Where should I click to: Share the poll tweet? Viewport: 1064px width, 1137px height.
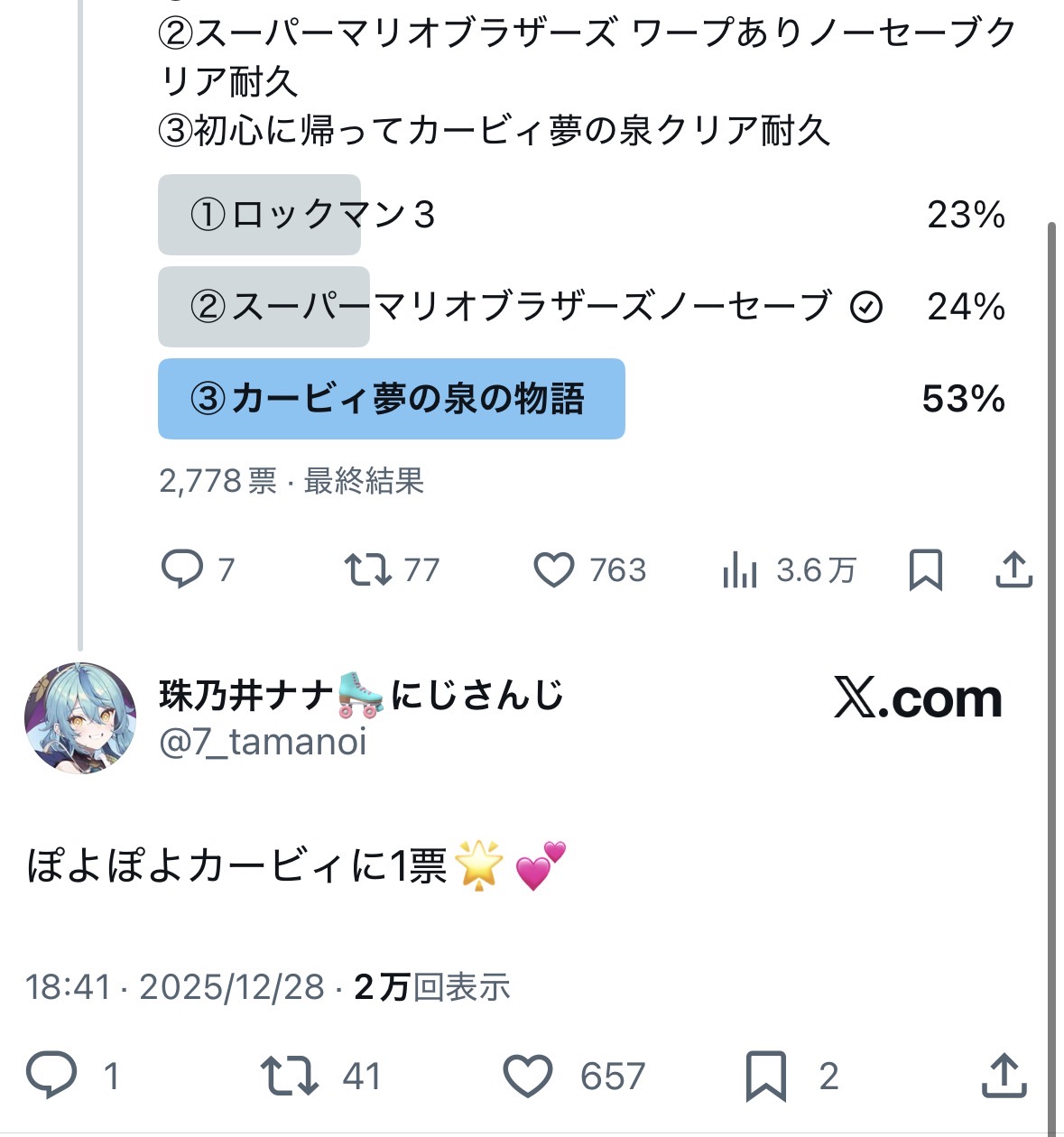[x=1013, y=569]
